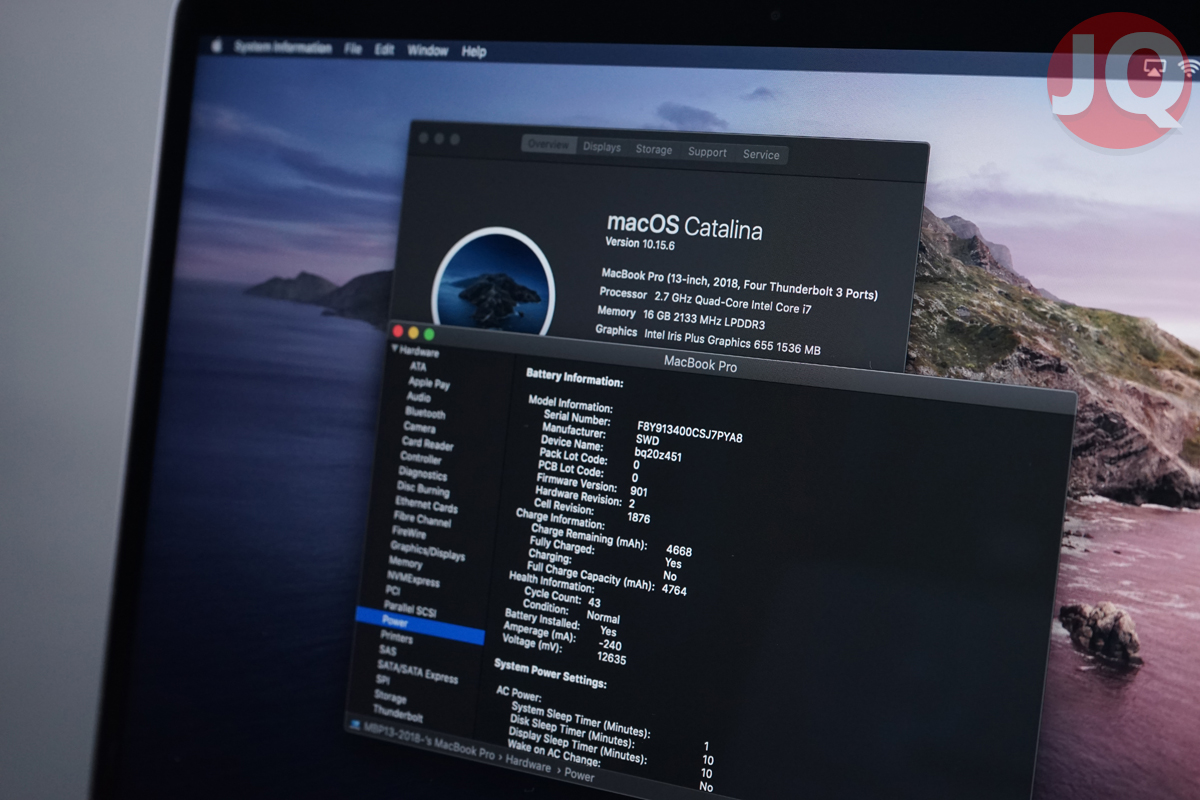
Task: Select Ethernet Cards in the sidebar
Action: coord(426,506)
